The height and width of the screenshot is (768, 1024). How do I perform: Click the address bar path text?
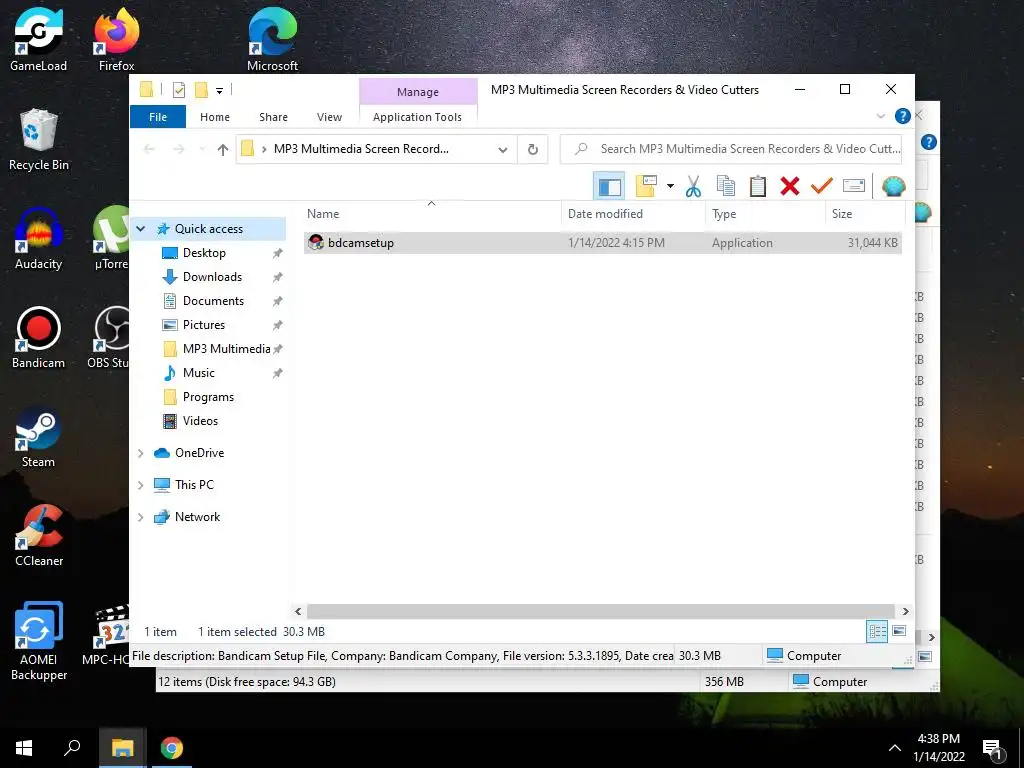pos(361,149)
